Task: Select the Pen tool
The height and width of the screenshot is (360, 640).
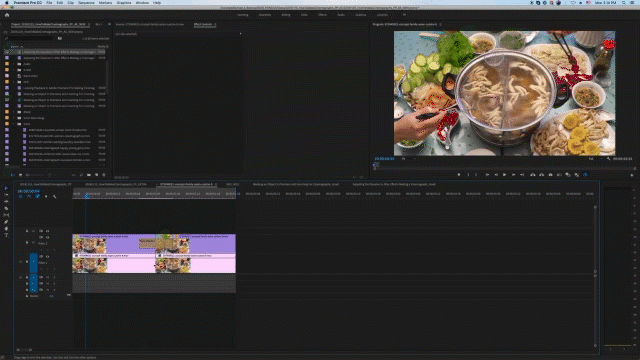Action: (6, 222)
